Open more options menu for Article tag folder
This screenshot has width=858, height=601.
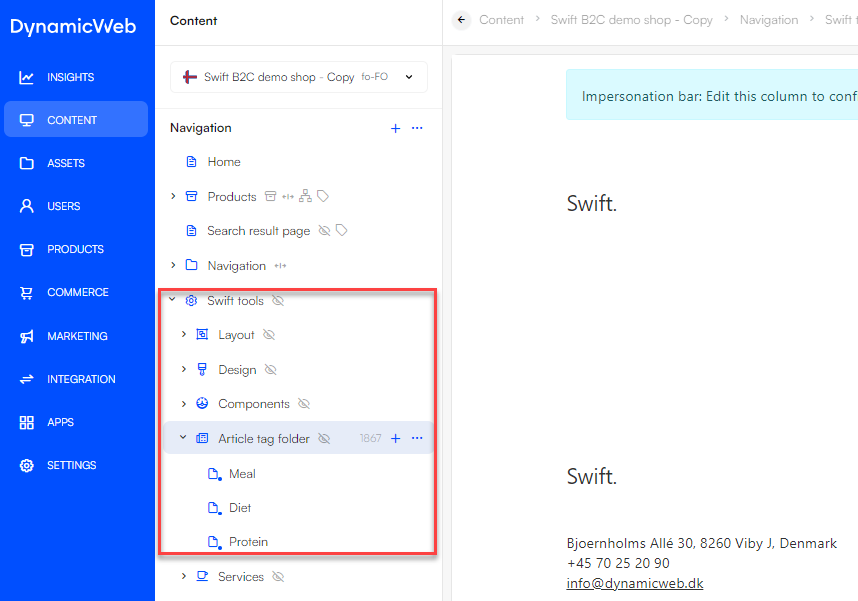tap(417, 438)
